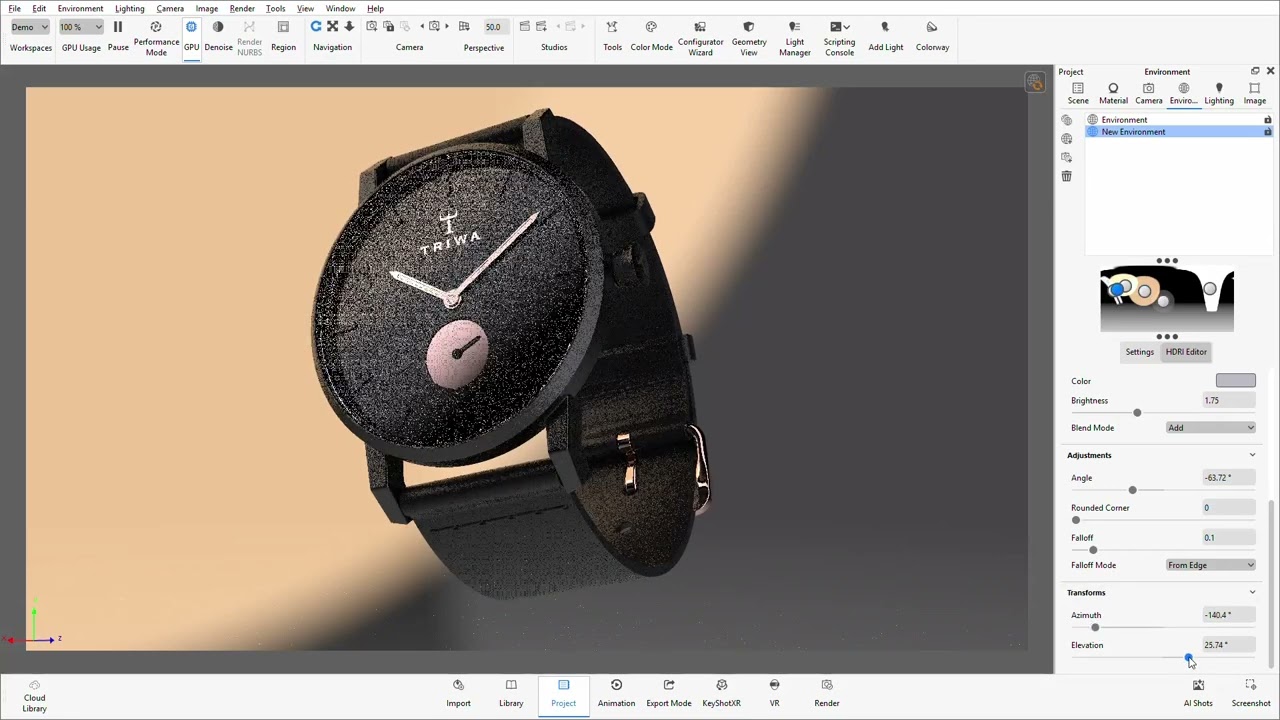
Task: Open the Light Manager
Action: [795, 39]
